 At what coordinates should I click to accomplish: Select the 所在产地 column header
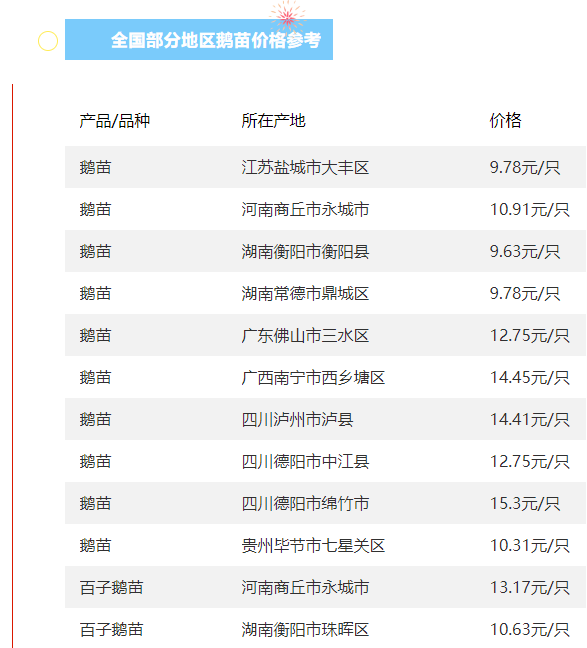273,121
